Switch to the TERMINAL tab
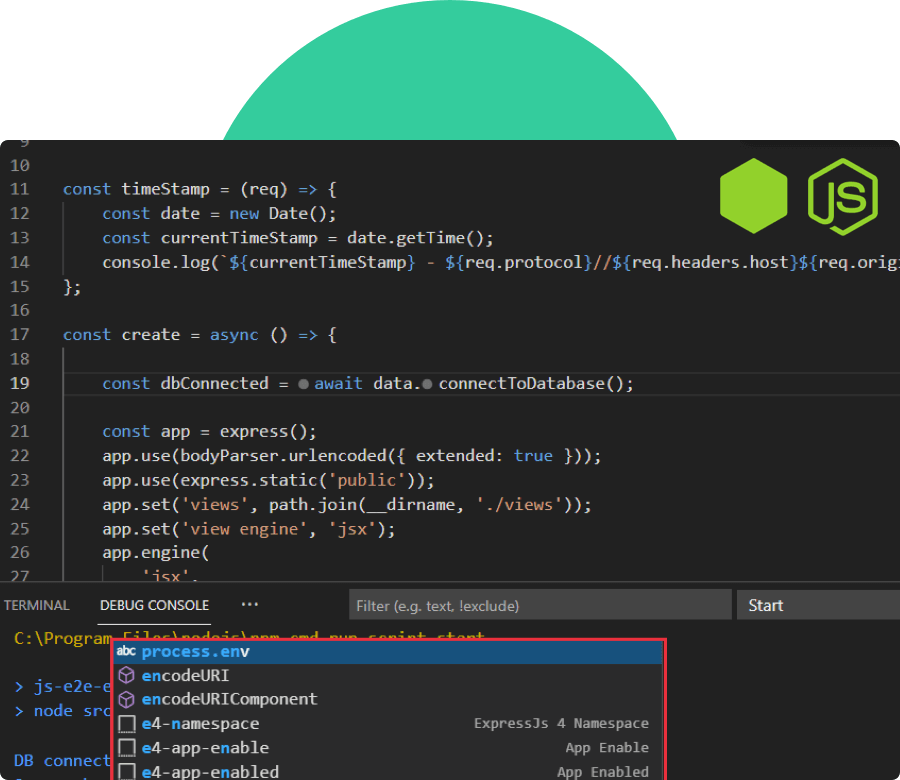 click(x=36, y=606)
